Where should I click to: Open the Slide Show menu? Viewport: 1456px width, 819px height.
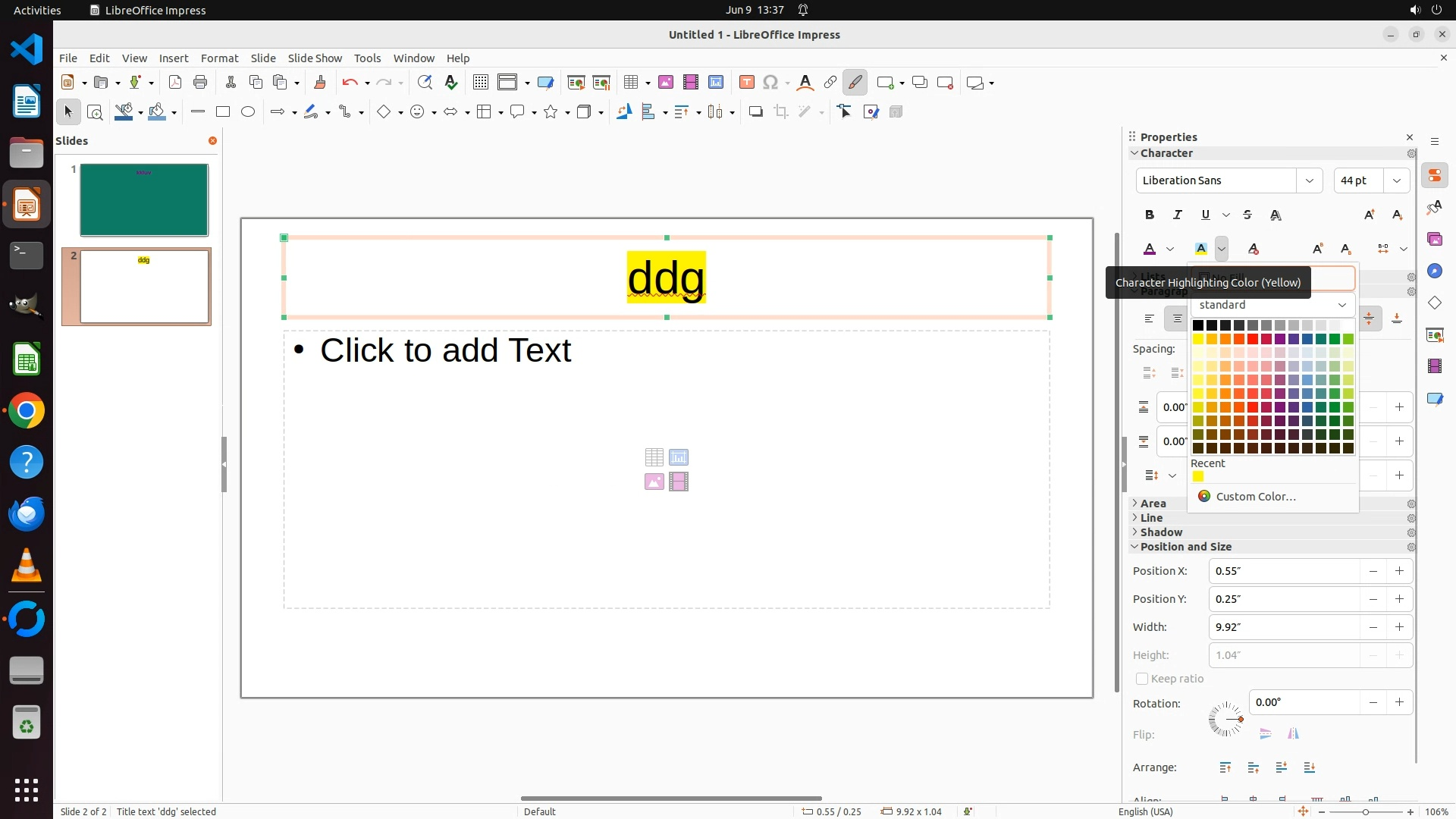[315, 58]
